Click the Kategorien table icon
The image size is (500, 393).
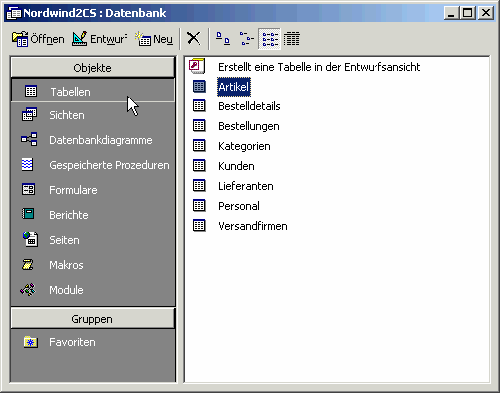click(199, 146)
